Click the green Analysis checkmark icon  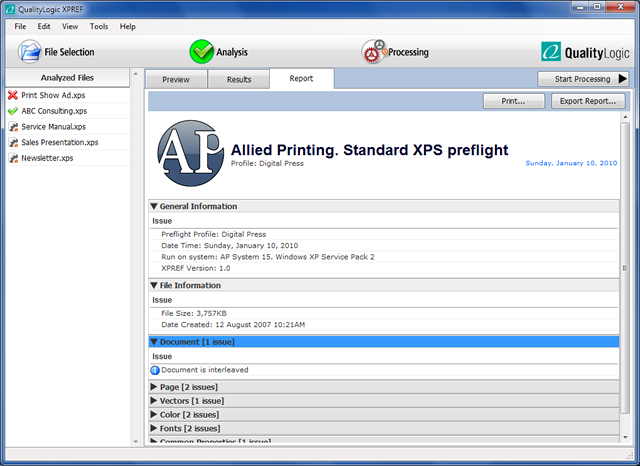pyautogui.click(x=201, y=51)
